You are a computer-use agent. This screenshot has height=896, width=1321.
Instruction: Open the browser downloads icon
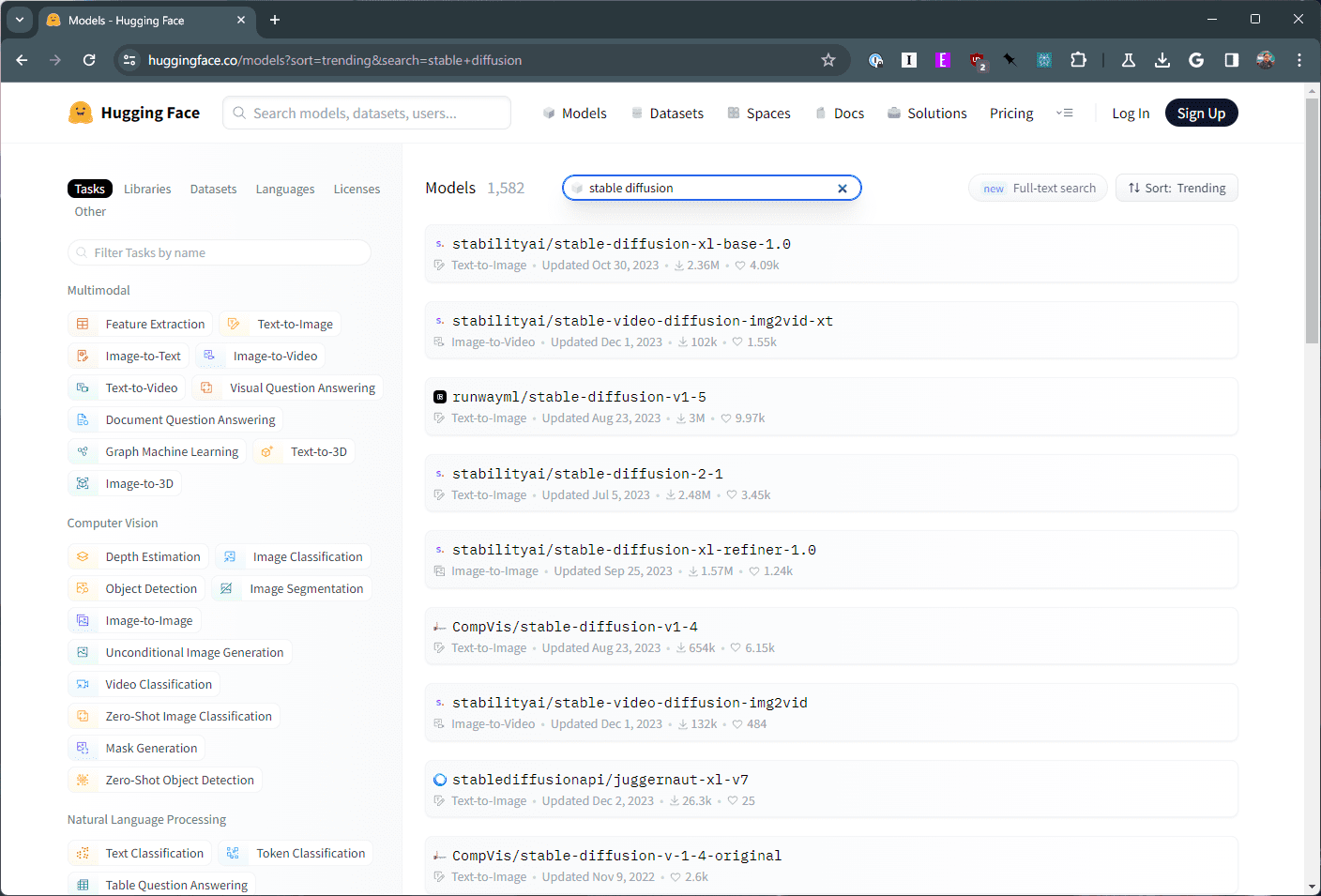[x=1162, y=60]
